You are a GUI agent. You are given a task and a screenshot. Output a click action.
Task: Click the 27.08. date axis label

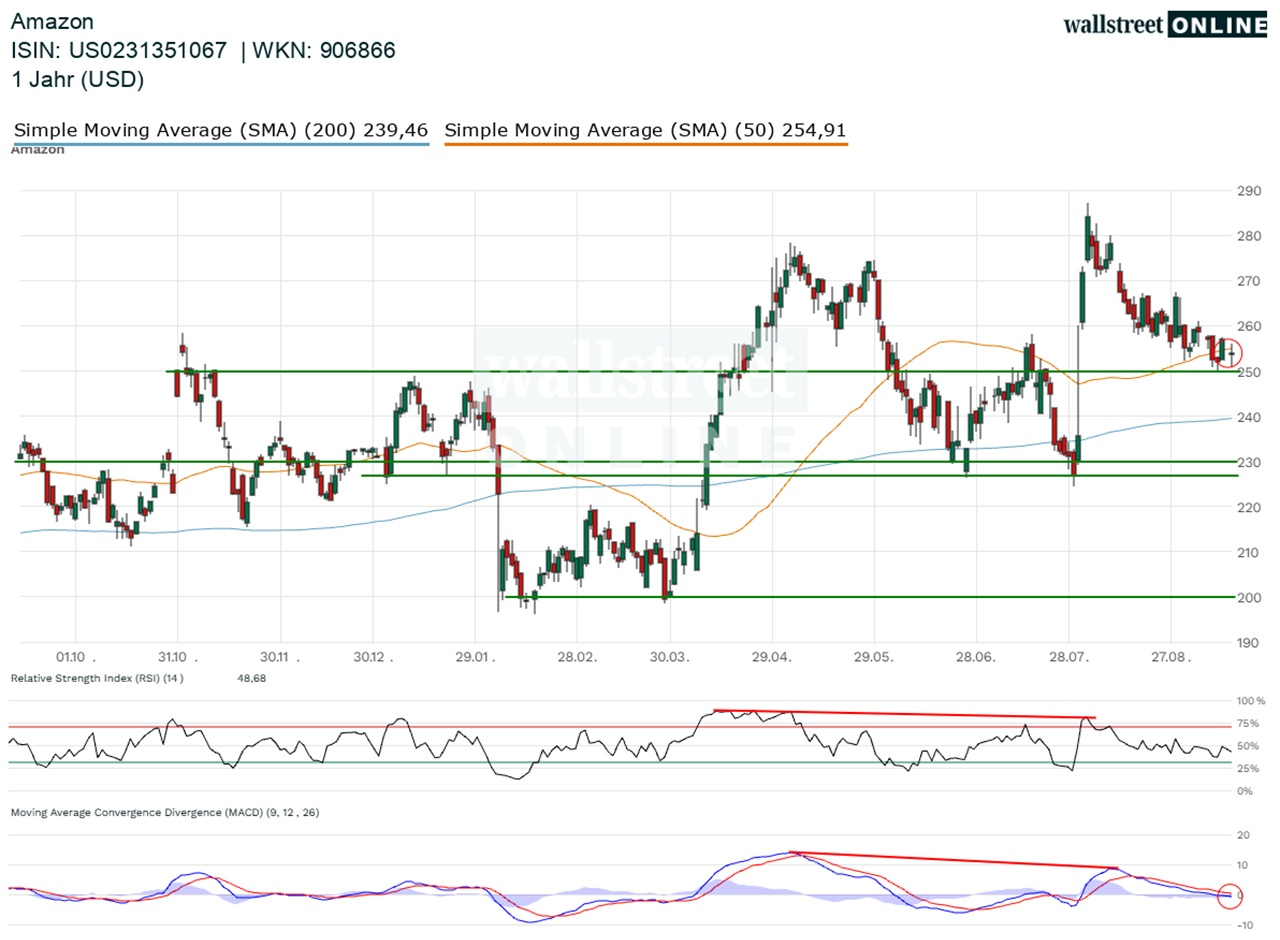pos(1169,657)
